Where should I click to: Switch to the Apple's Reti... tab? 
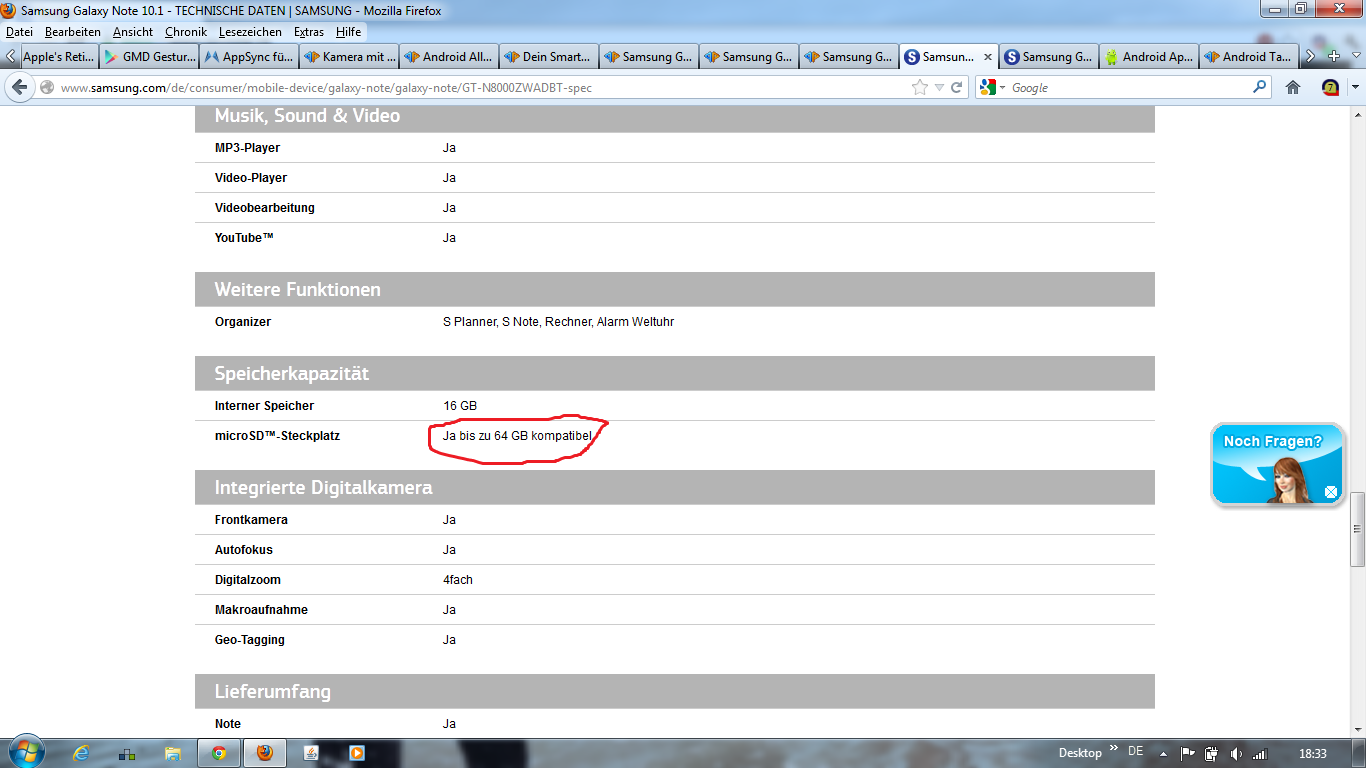[60, 57]
